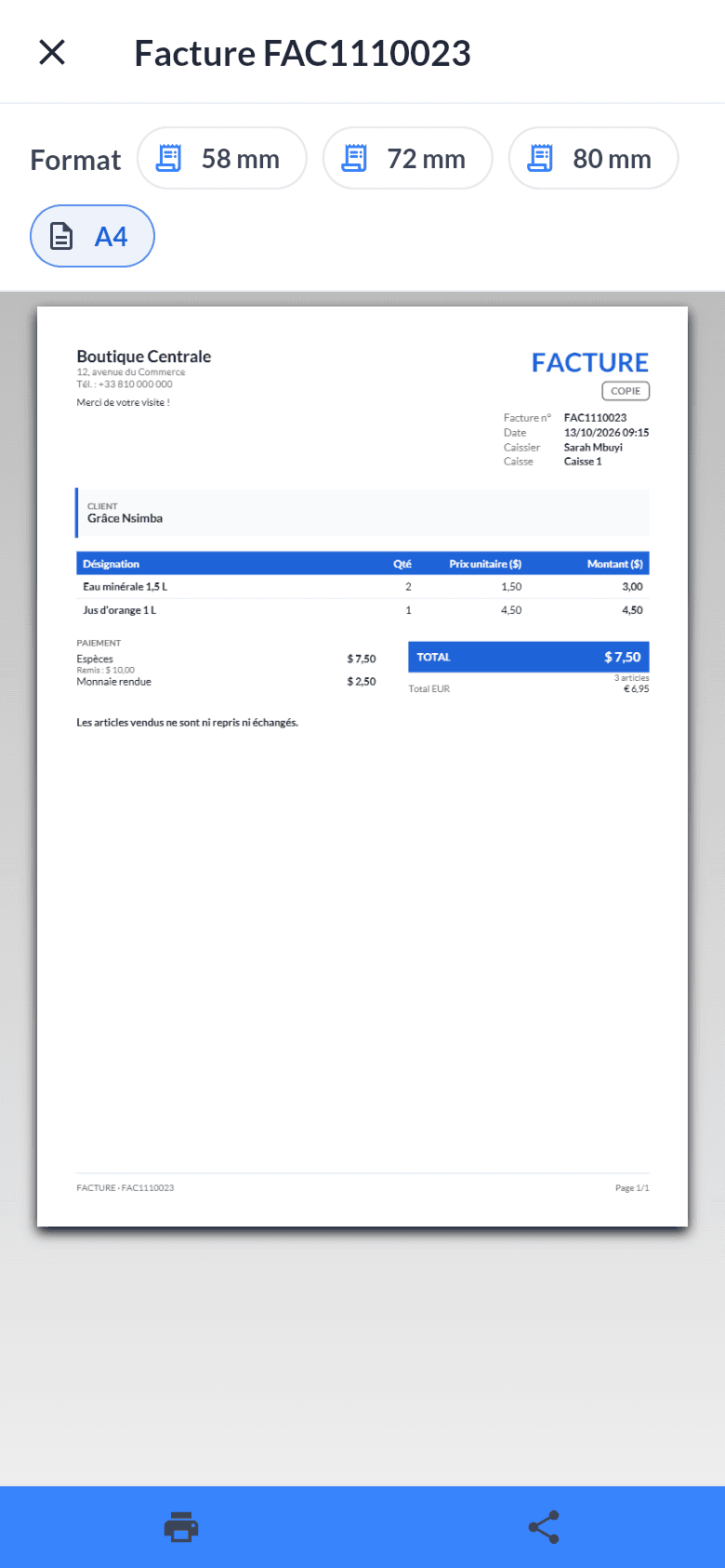Image resolution: width=725 pixels, height=1568 pixels.
Task: Close the invoice preview with the X icon
Action: (x=52, y=52)
